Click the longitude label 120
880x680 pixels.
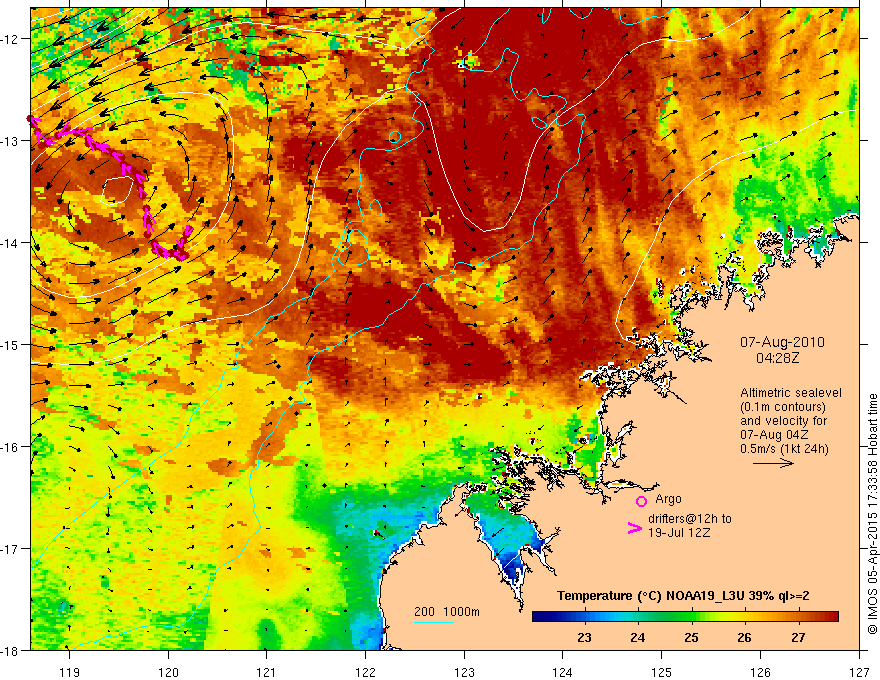(x=168, y=672)
